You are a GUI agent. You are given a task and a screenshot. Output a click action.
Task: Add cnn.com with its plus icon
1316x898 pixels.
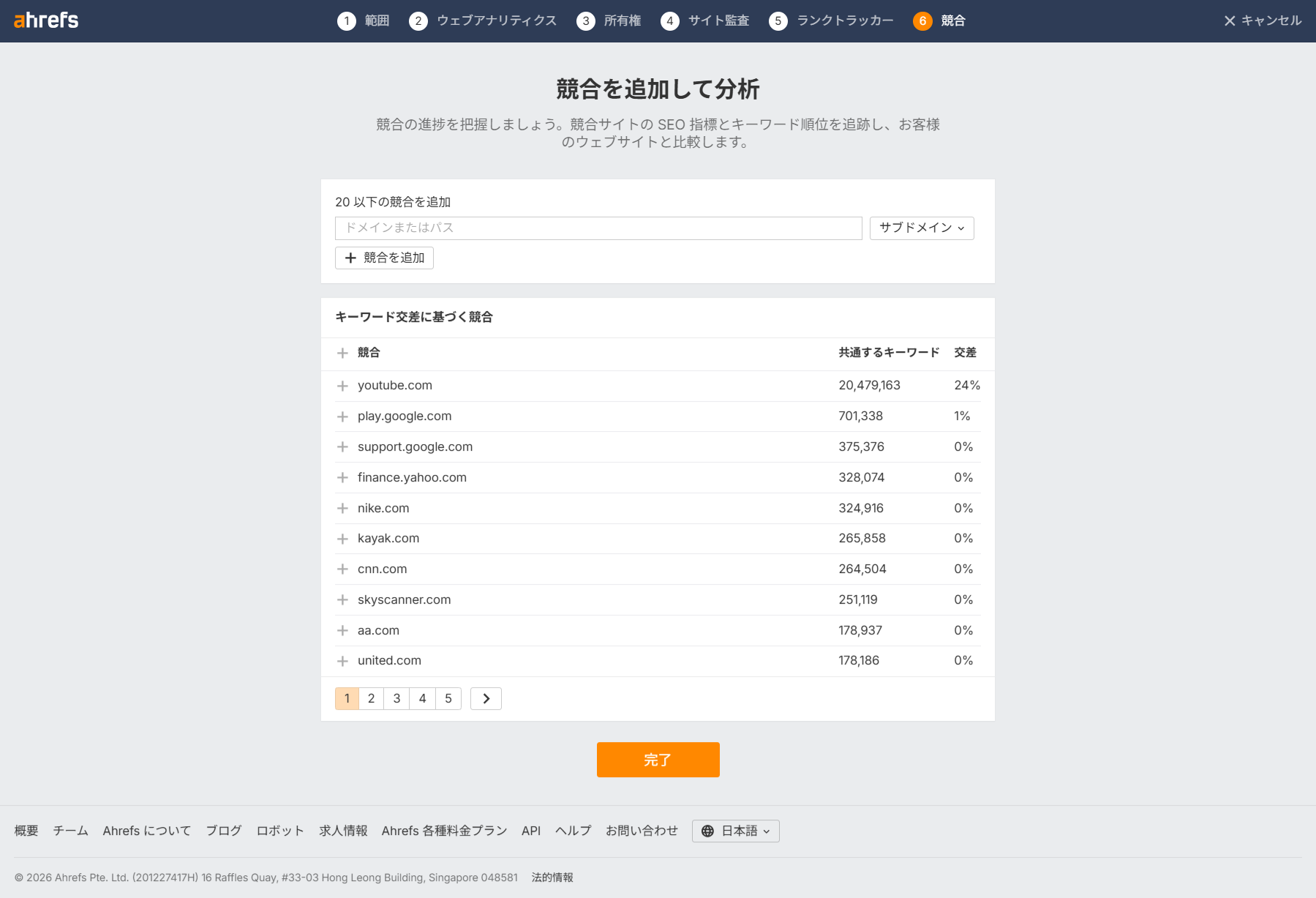point(342,569)
